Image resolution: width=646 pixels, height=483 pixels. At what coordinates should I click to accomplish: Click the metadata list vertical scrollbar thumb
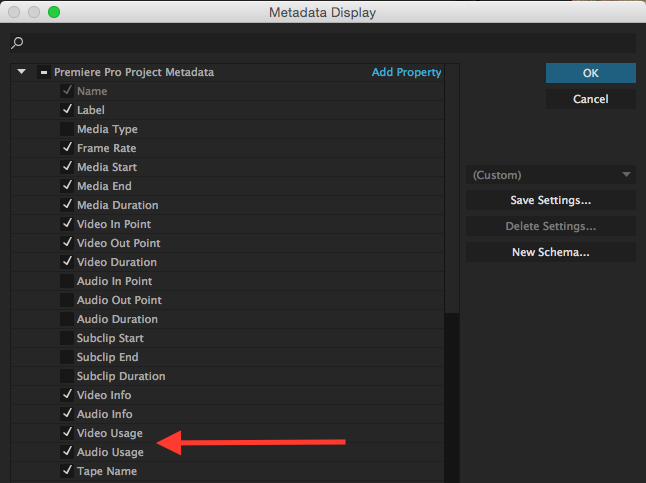[452, 189]
